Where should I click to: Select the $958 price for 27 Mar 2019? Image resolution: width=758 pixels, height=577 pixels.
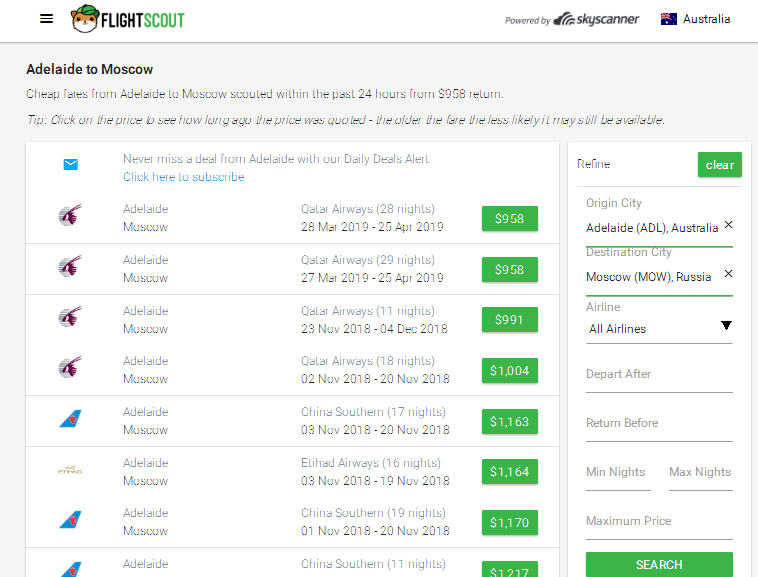point(510,270)
